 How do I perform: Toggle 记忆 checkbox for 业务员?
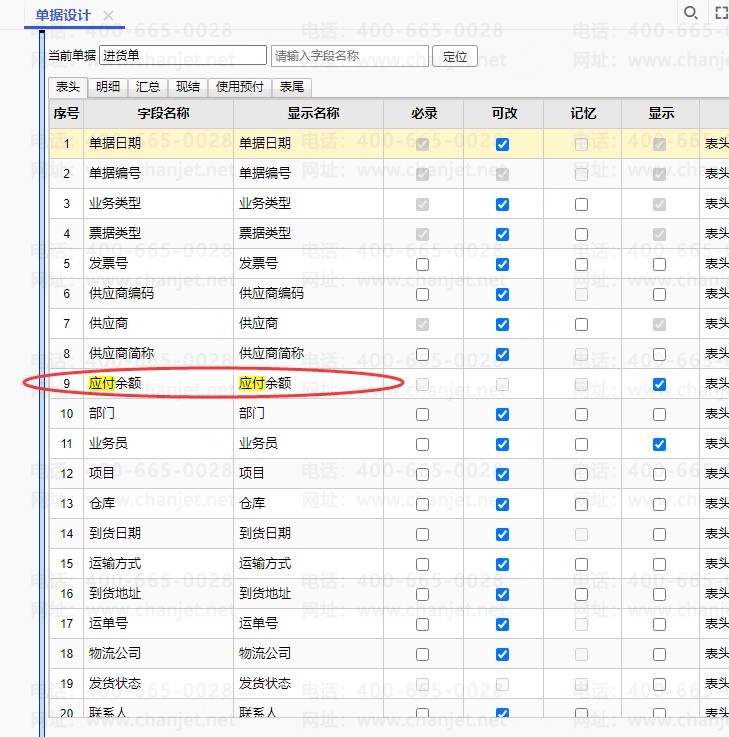pyautogui.click(x=581, y=444)
